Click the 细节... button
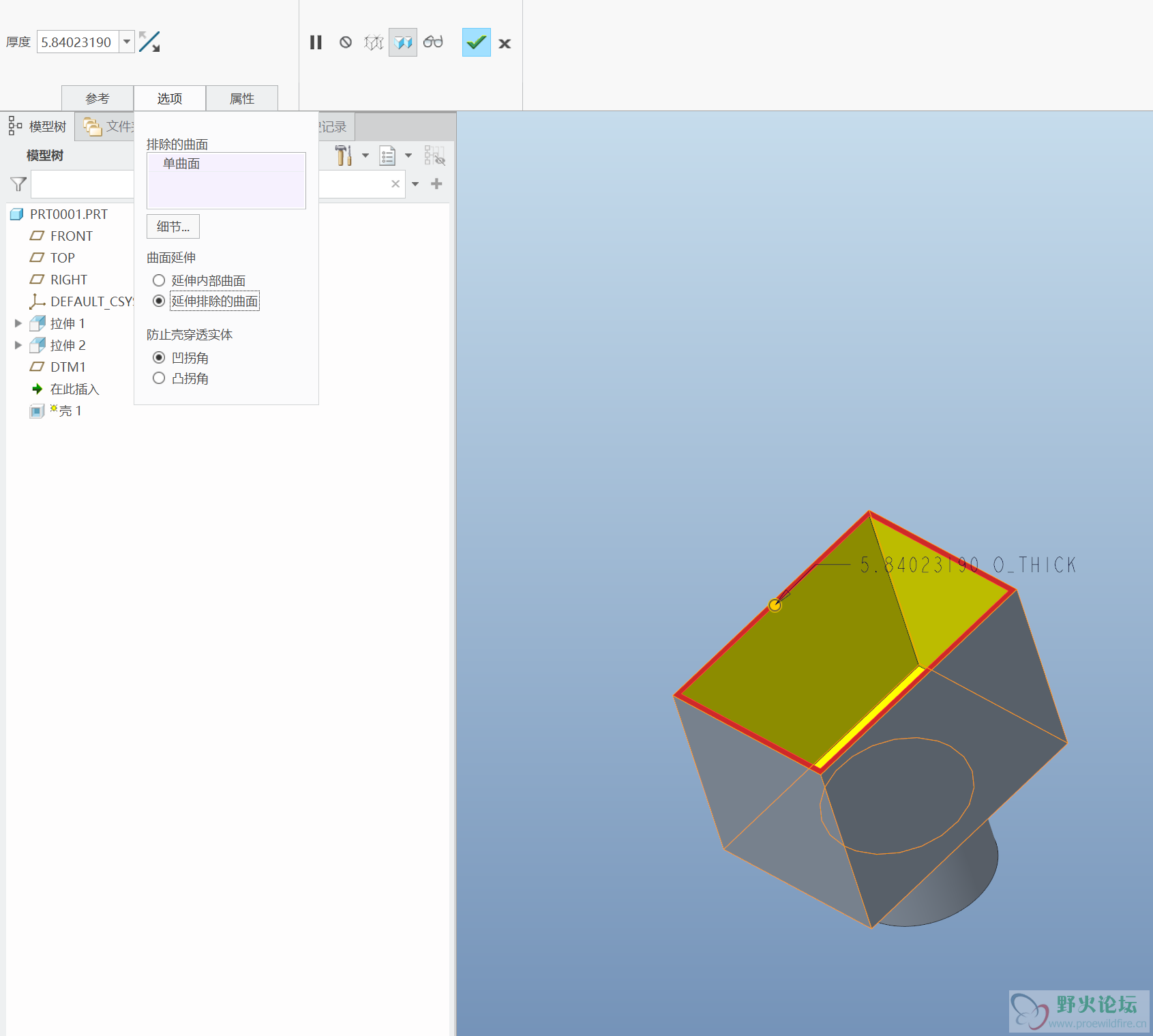Image resolution: width=1153 pixels, height=1036 pixels. coord(173,226)
